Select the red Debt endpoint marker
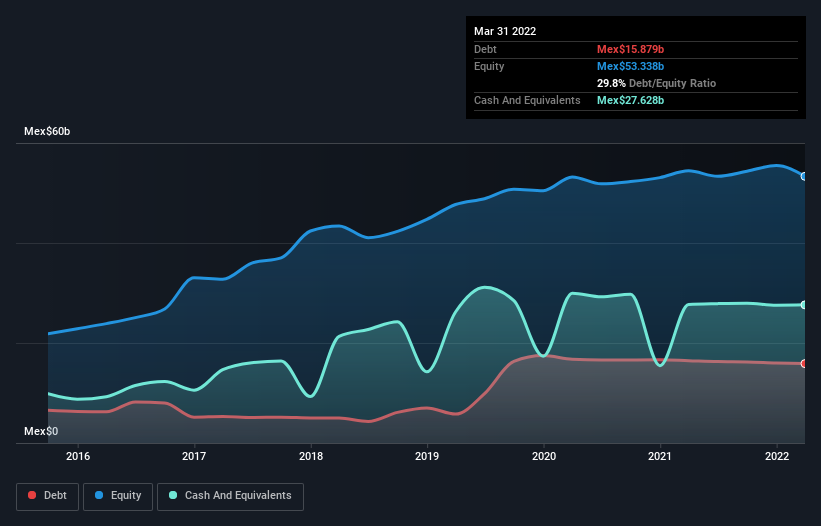The height and width of the screenshot is (526, 821). coord(804,363)
